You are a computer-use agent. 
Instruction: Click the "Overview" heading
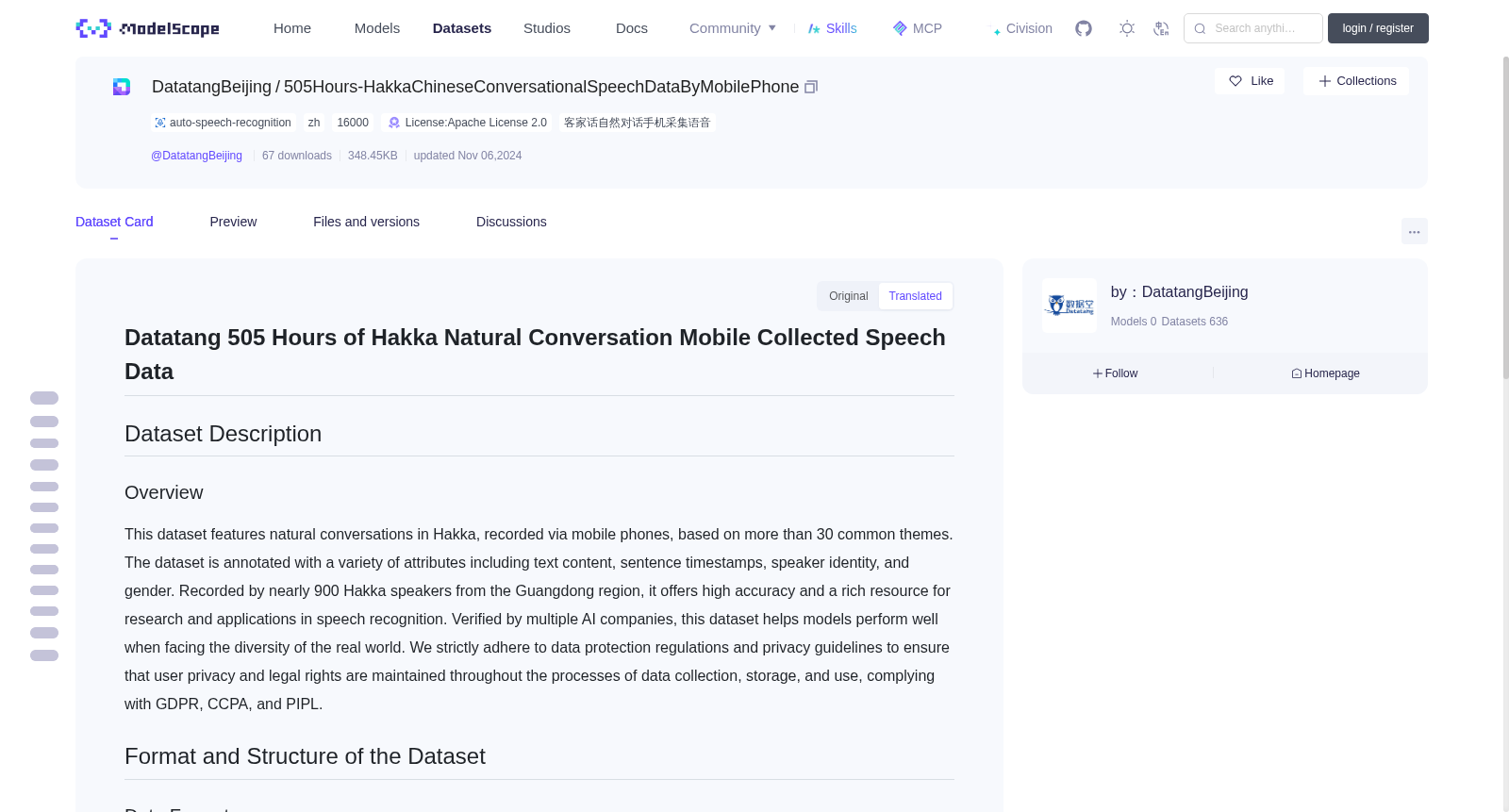164,492
